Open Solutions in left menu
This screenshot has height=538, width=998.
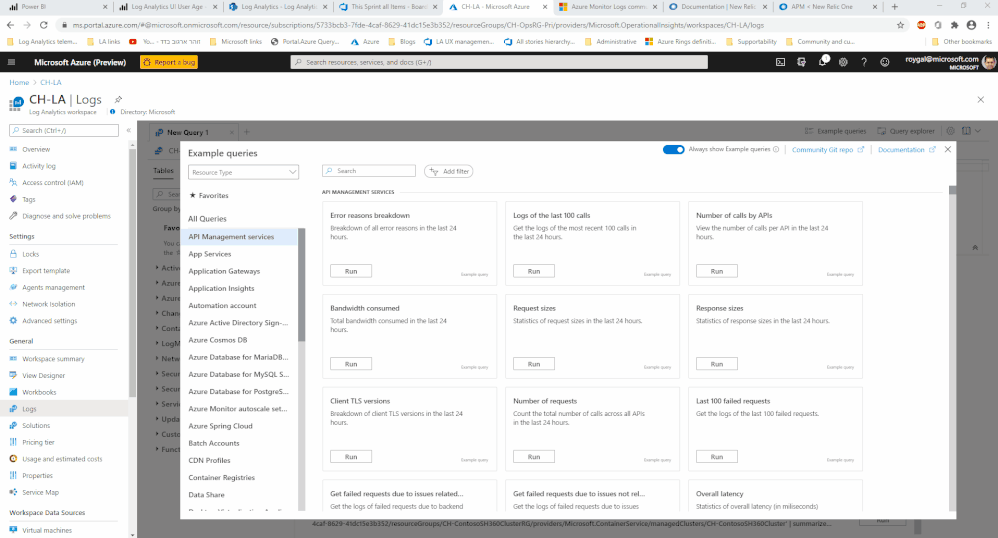[x=36, y=425]
